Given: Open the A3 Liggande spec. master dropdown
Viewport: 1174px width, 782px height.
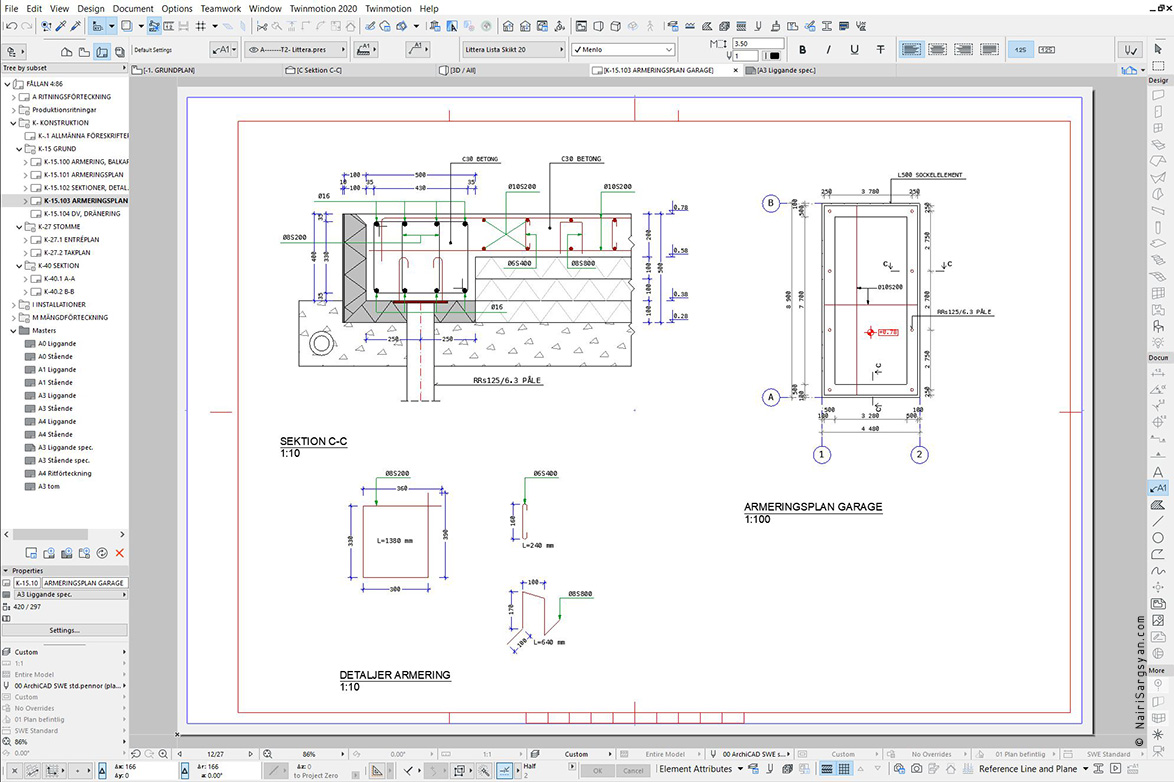Looking at the screenshot, I should [70, 594].
